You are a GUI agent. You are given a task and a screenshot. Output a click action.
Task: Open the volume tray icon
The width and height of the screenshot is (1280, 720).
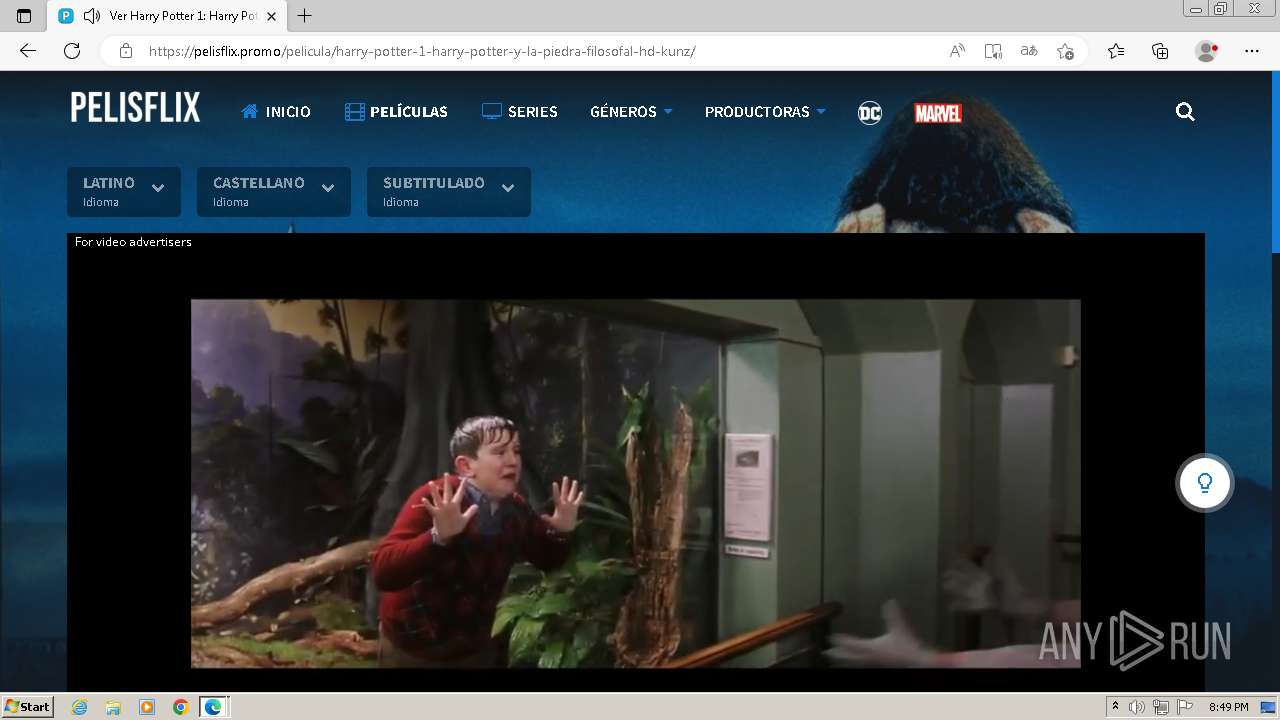(x=1136, y=707)
